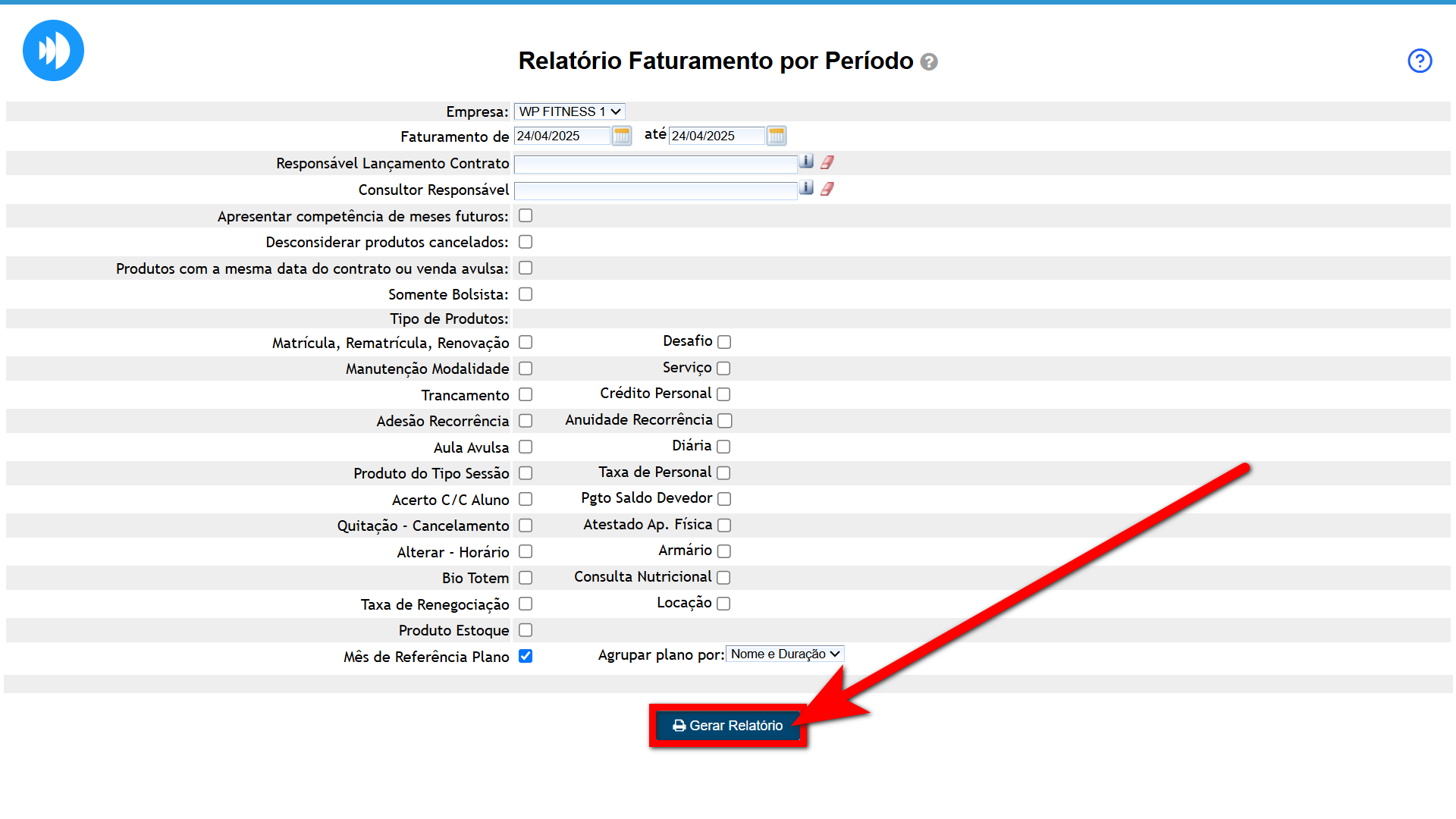The height and width of the screenshot is (819, 1456).
Task: Uncheck Mês de Referência Plano checkbox
Action: (526, 656)
